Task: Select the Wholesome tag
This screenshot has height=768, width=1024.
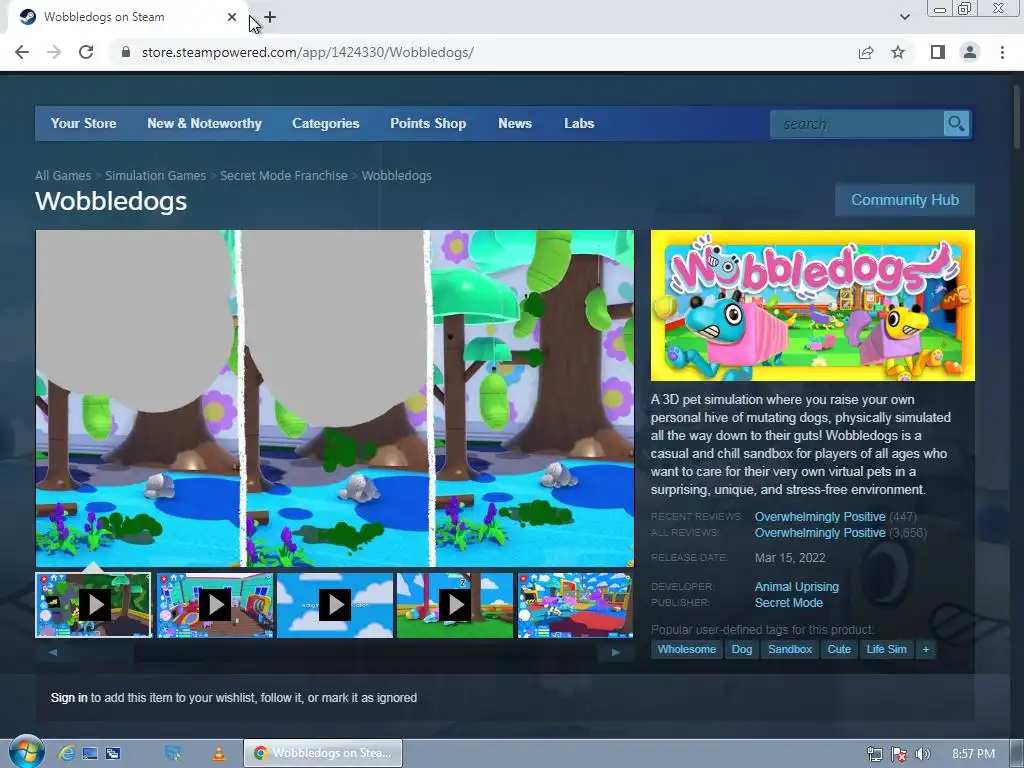Action: click(x=686, y=649)
